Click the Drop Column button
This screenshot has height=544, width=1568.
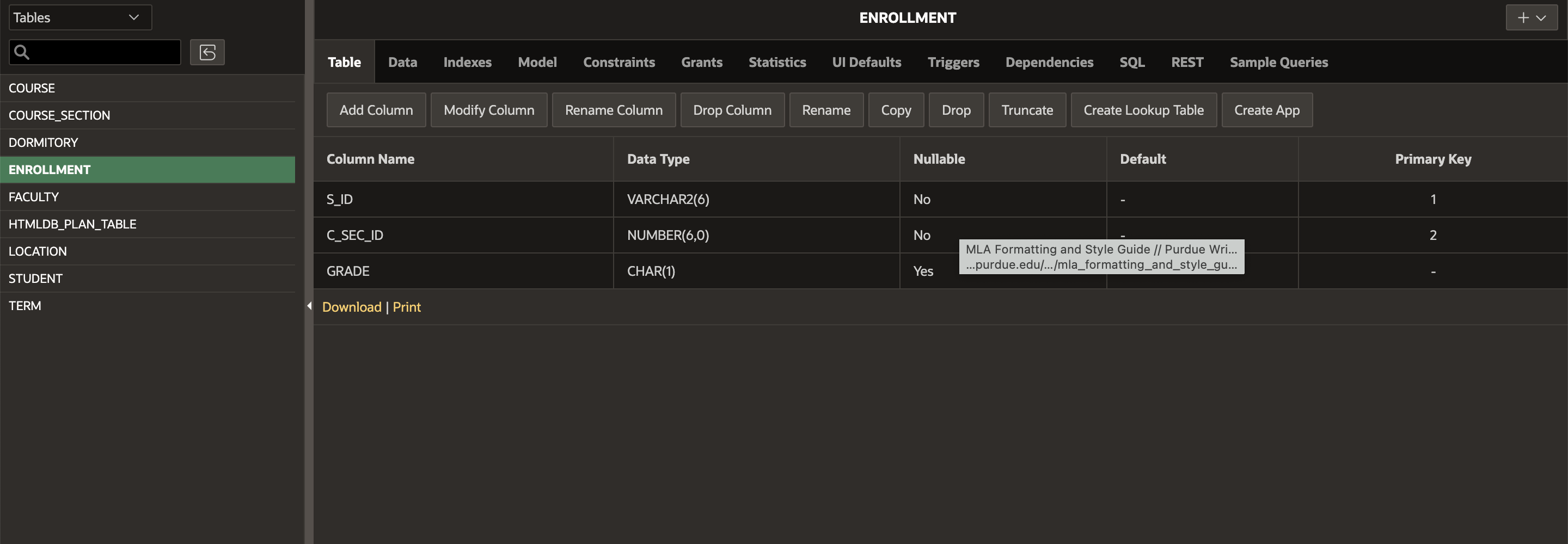tap(732, 110)
